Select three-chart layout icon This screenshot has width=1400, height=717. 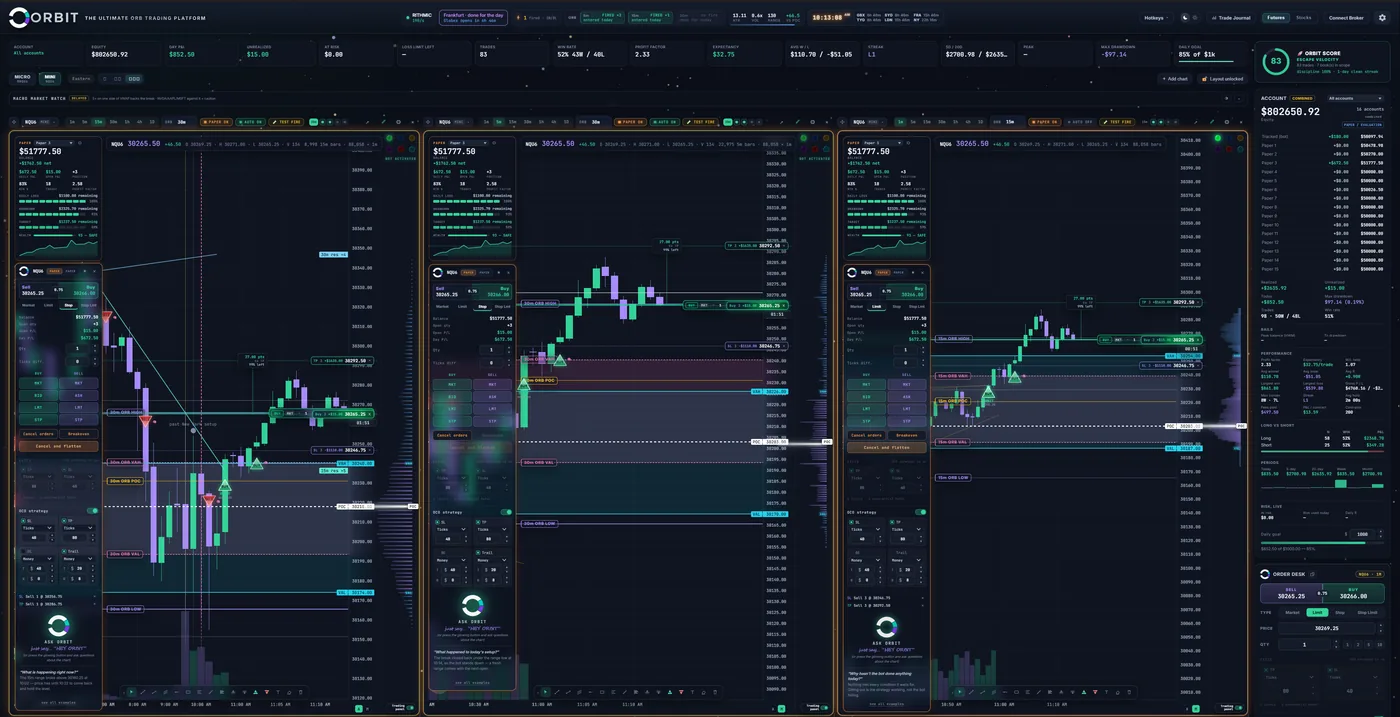(x=134, y=79)
